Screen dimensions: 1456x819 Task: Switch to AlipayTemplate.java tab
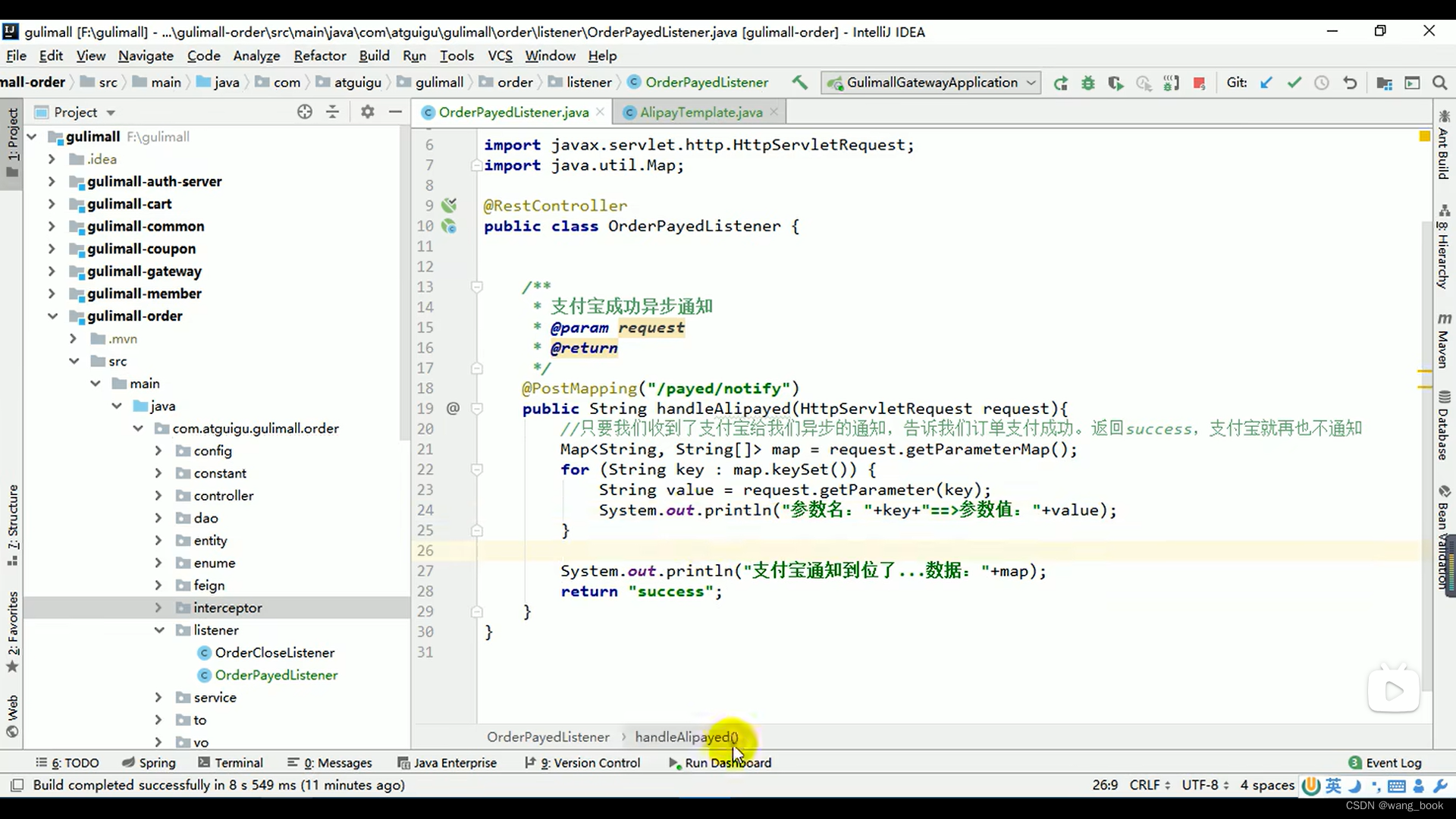tap(701, 112)
